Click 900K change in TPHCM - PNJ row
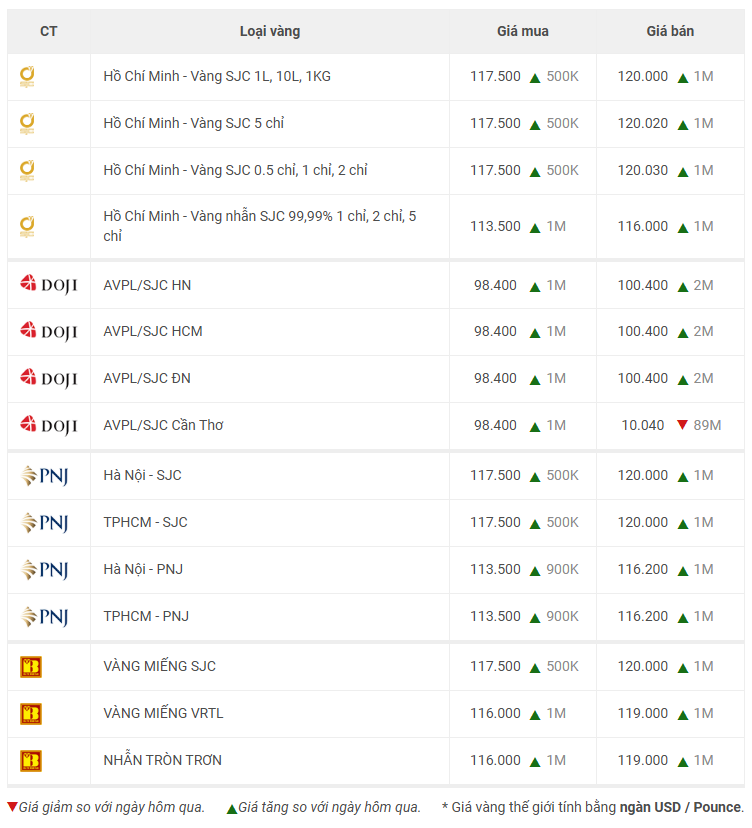Screen dimensions: 752x828 tap(562, 617)
